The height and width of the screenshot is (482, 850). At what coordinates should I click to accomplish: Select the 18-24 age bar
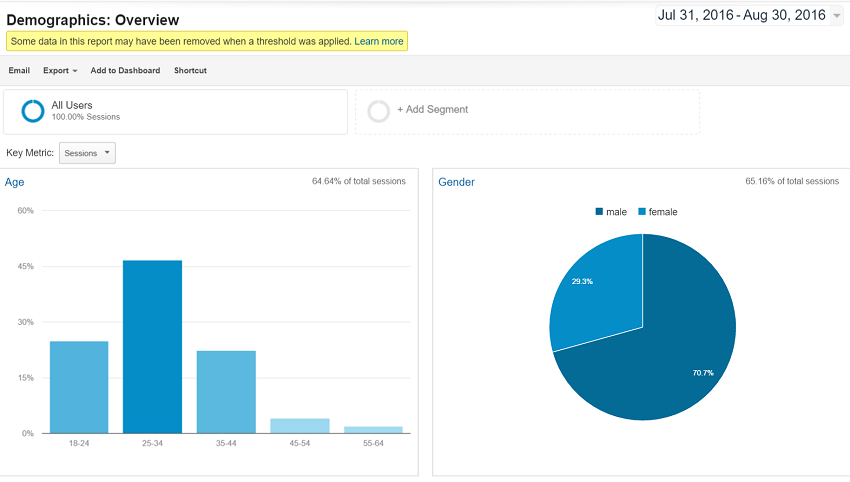pyautogui.click(x=79, y=387)
